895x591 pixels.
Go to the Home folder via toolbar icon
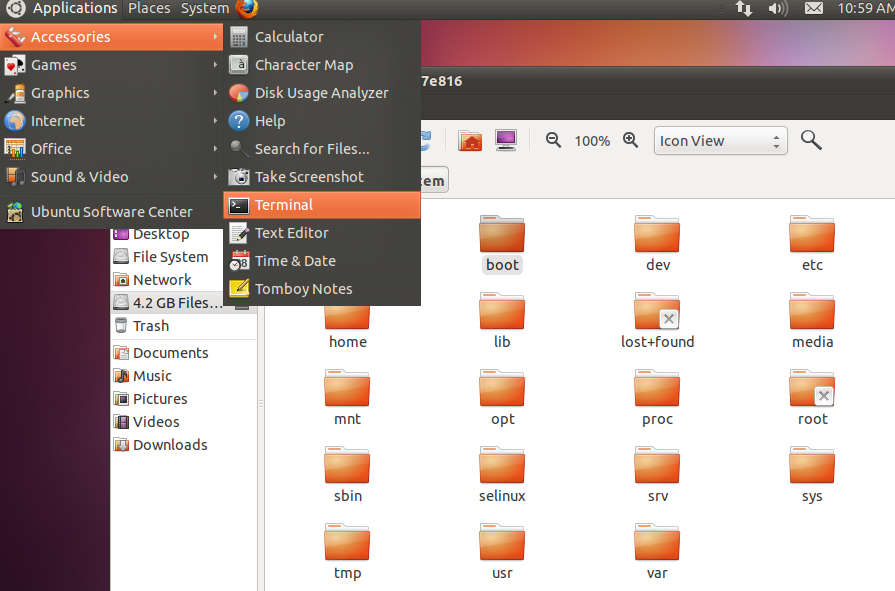(x=470, y=140)
